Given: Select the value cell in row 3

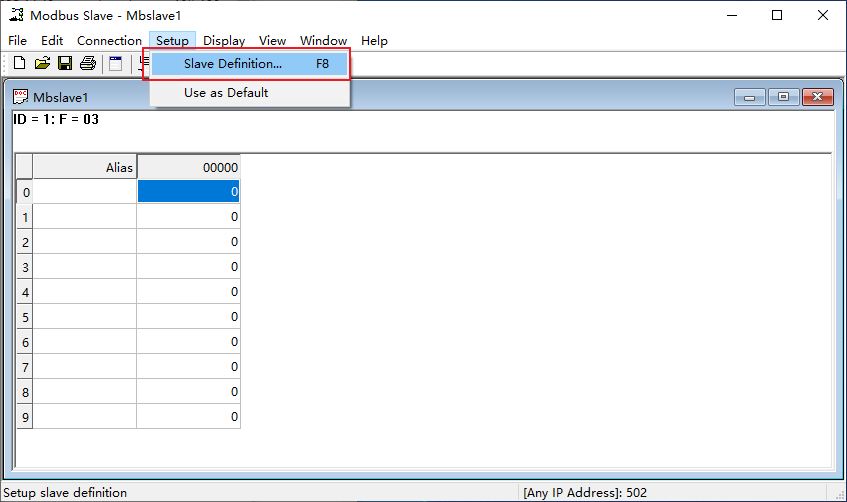Looking at the screenshot, I should click(x=189, y=266).
